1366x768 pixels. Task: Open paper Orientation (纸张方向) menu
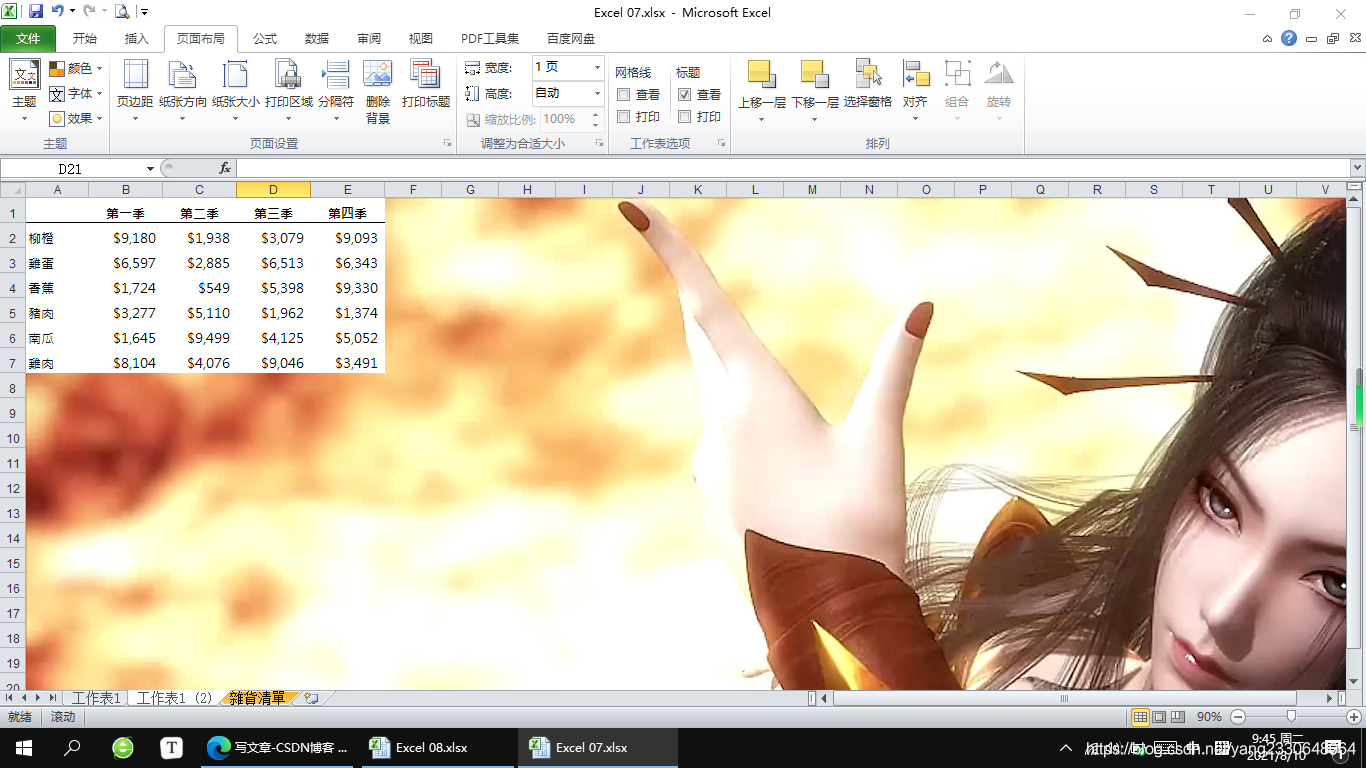point(183,90)
